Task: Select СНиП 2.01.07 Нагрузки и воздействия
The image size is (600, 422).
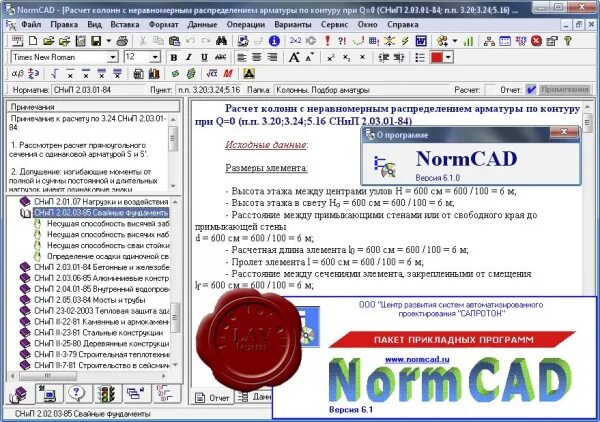Action: [x=101, y=202]
